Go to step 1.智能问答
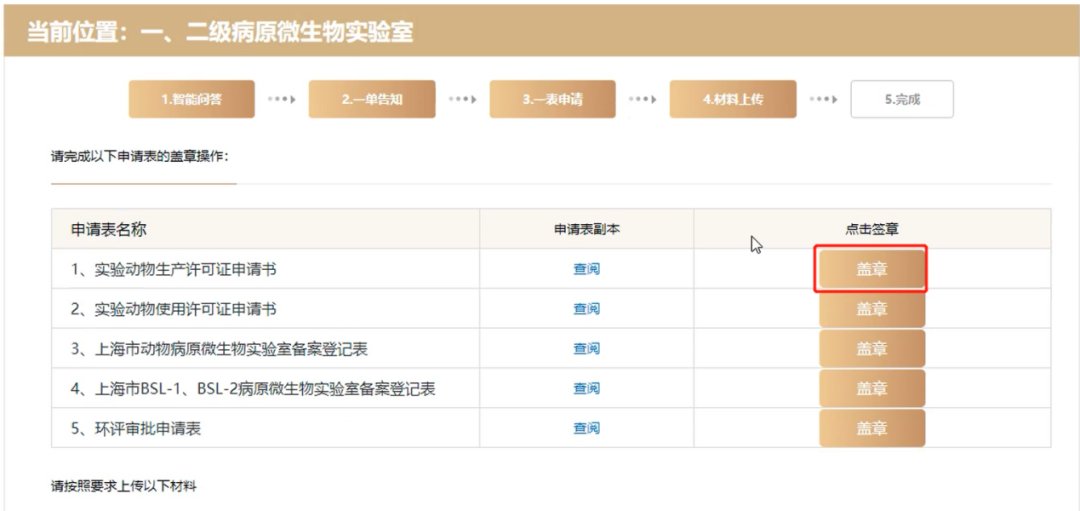Image resolution: width=1080 pixels, height=511 pixels. coord(191,100)
